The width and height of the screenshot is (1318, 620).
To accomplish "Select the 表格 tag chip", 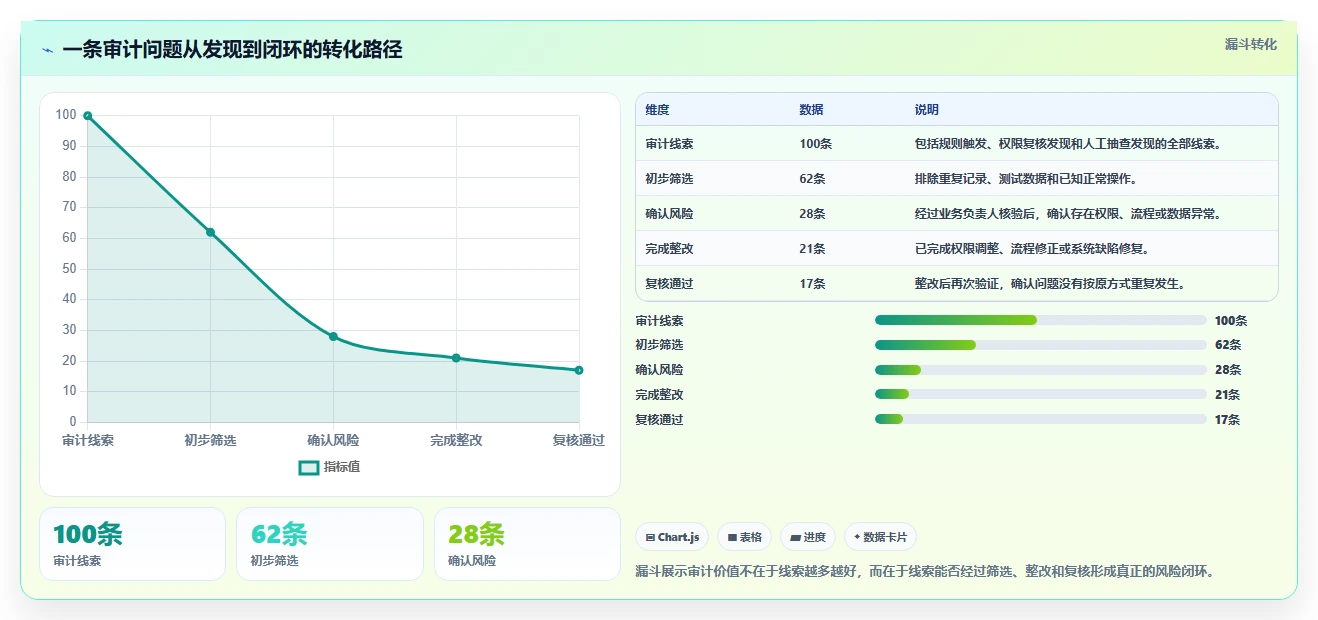I will click(x=744, y=537).
